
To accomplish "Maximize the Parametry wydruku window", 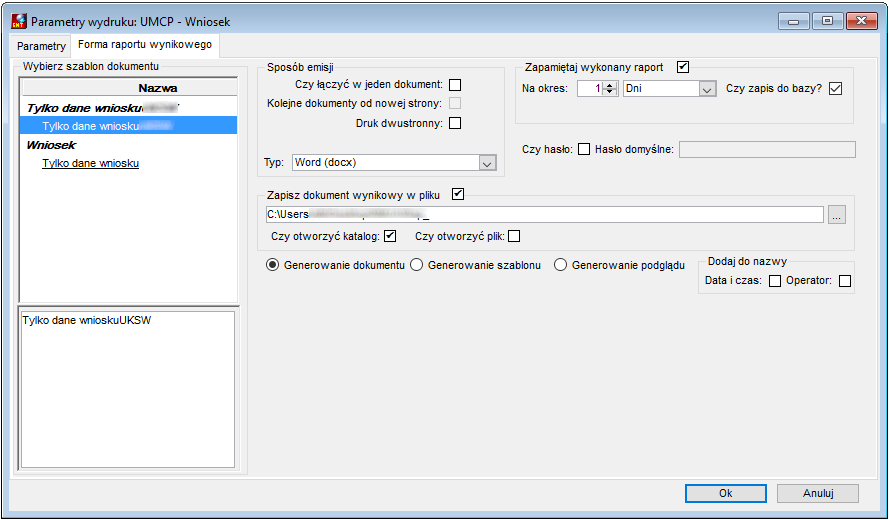I will 827,21.
